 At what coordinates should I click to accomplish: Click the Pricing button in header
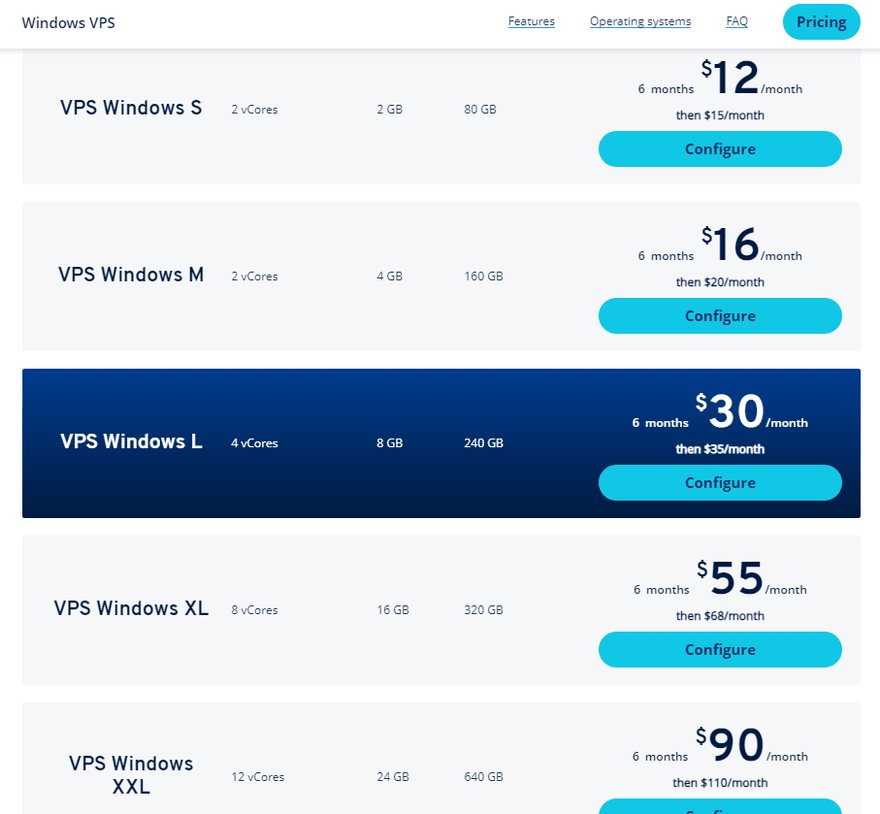pyautogui.click(x=821, y=22)
